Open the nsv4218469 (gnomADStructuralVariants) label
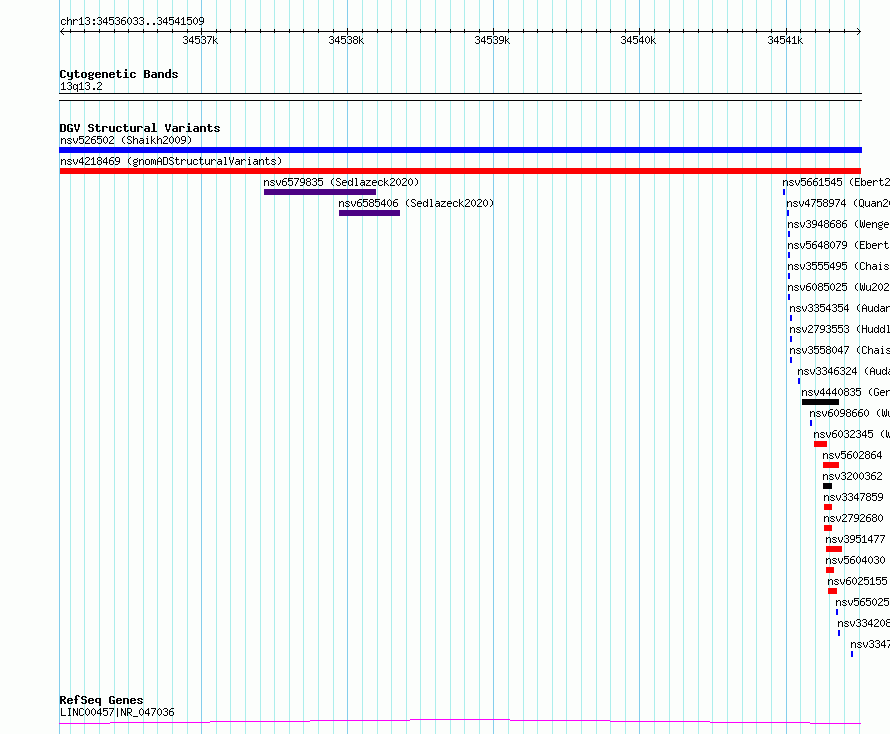This screenshot has height=734, width=890. pyautogui.click(x=171, y=161)
